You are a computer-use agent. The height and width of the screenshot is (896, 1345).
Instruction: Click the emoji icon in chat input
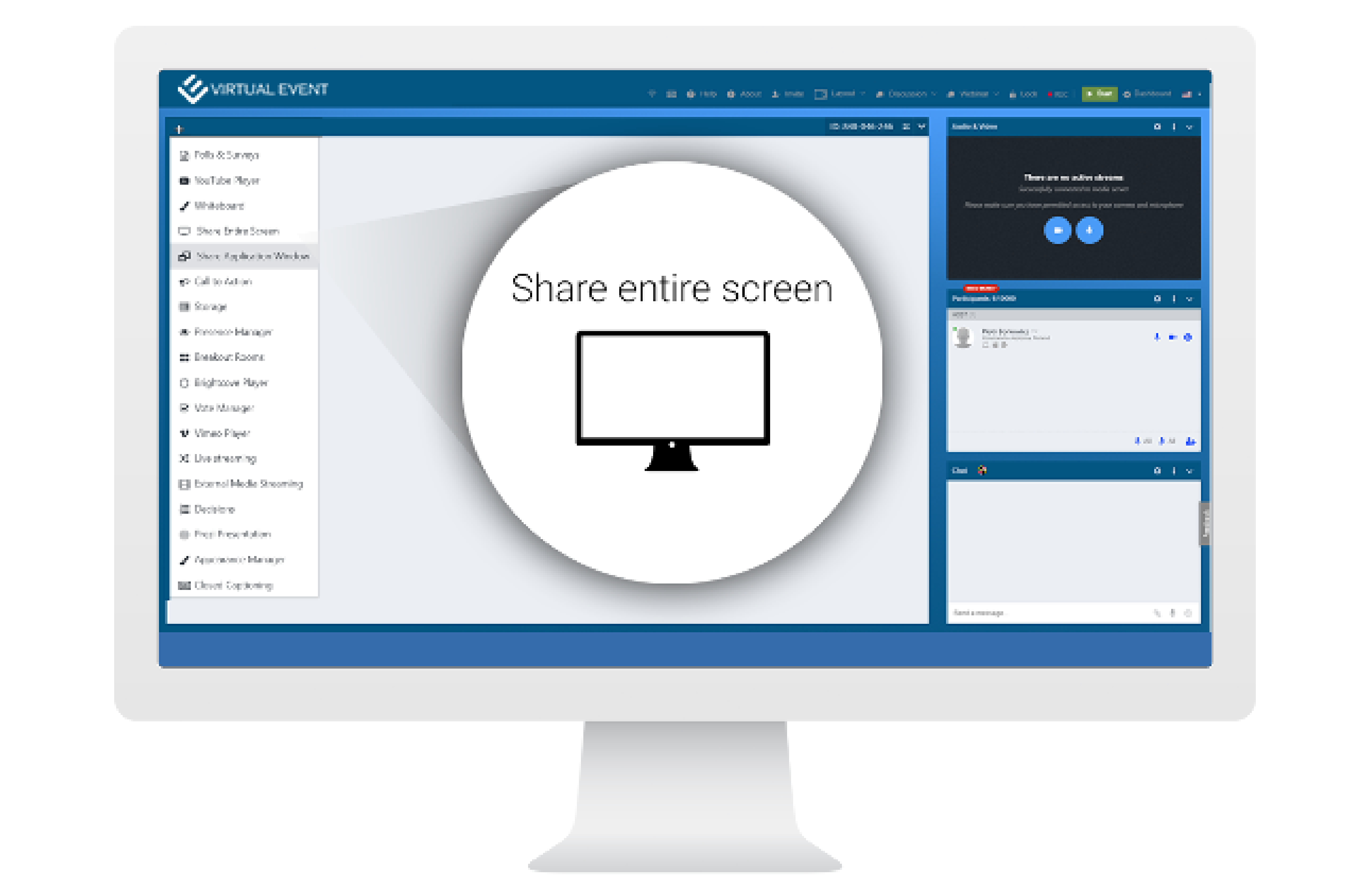[x=1187, y=613]
